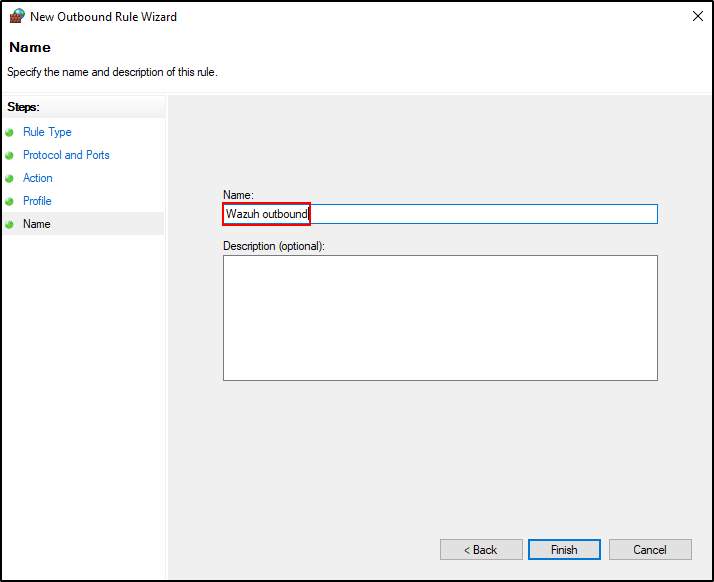The image size is (714, 582).
Task: Click the 'Steps:' heading
Action: click(23, 107)
